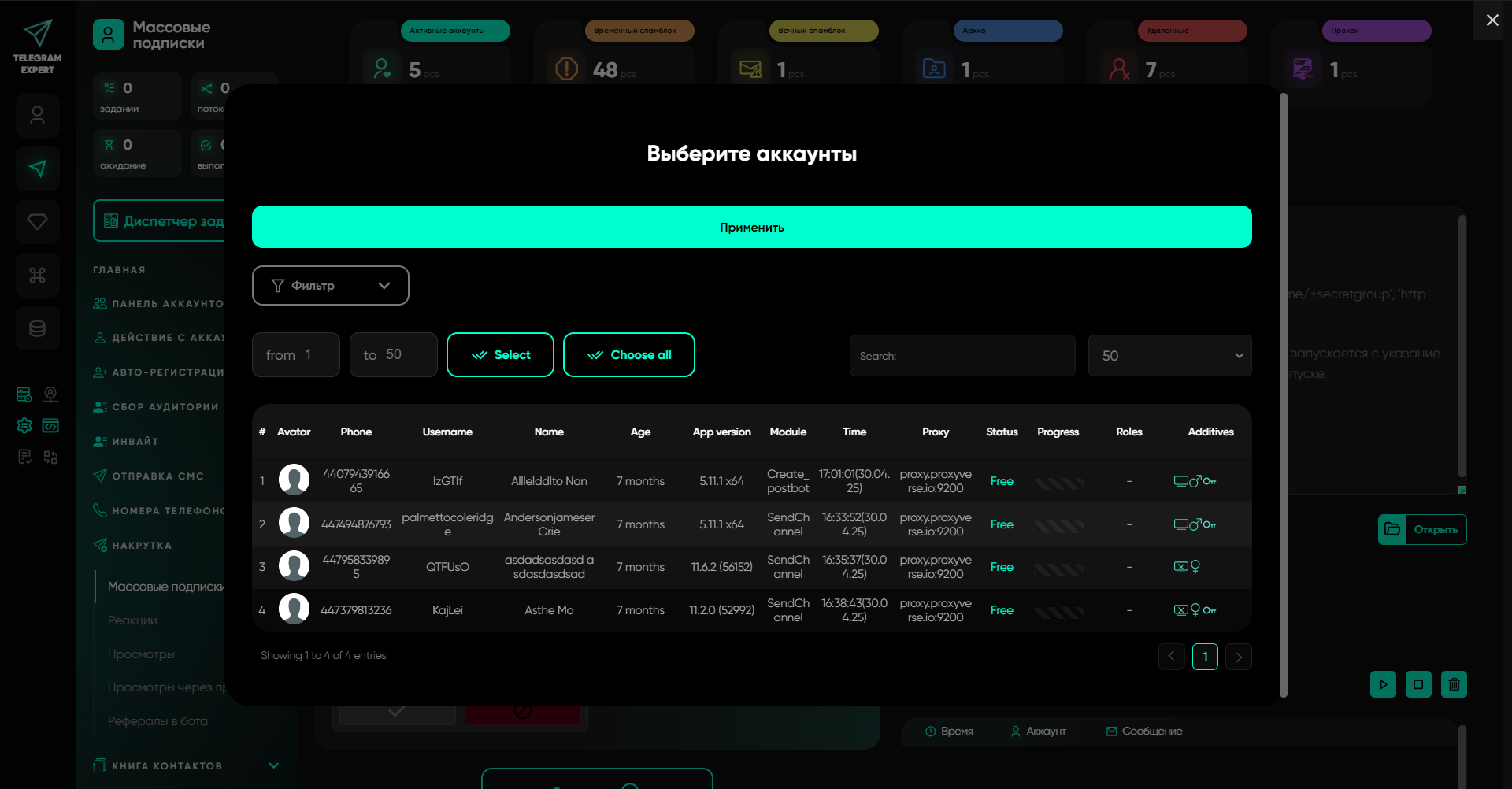
Task: Click the command key icon in sidebar
Action: tap(37, 276)
